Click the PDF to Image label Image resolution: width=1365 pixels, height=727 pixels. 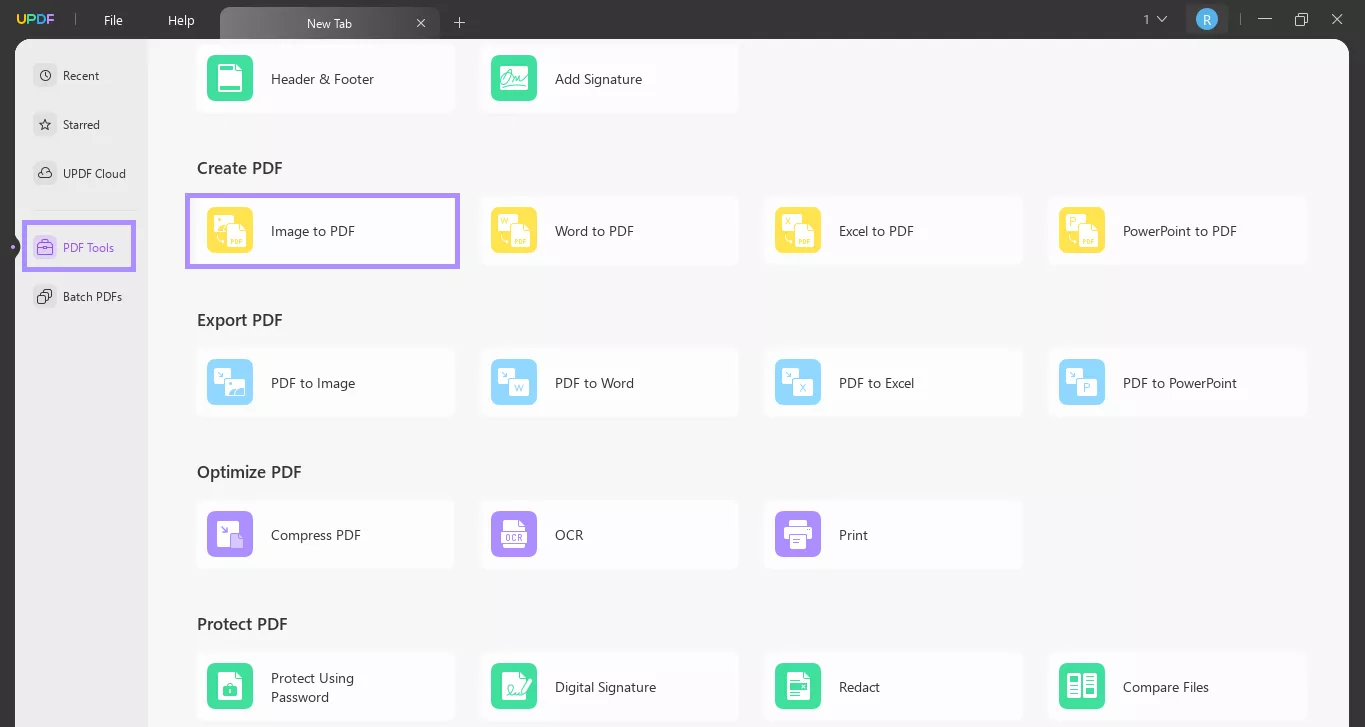[313, 383]
